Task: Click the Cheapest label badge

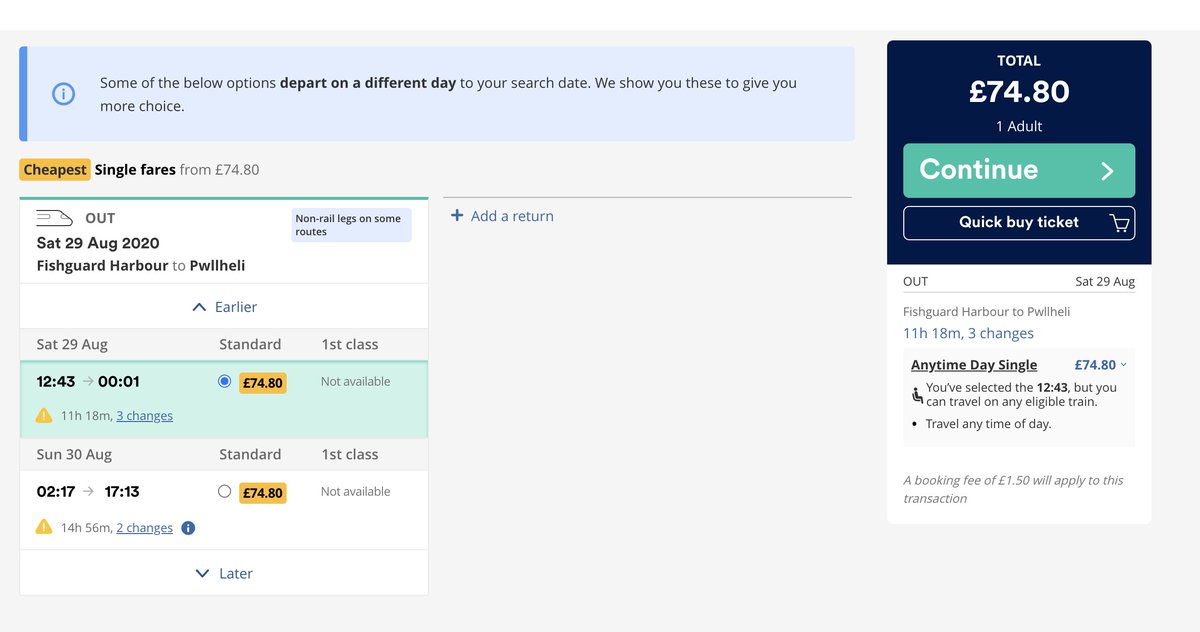Action: coord(55,170)
